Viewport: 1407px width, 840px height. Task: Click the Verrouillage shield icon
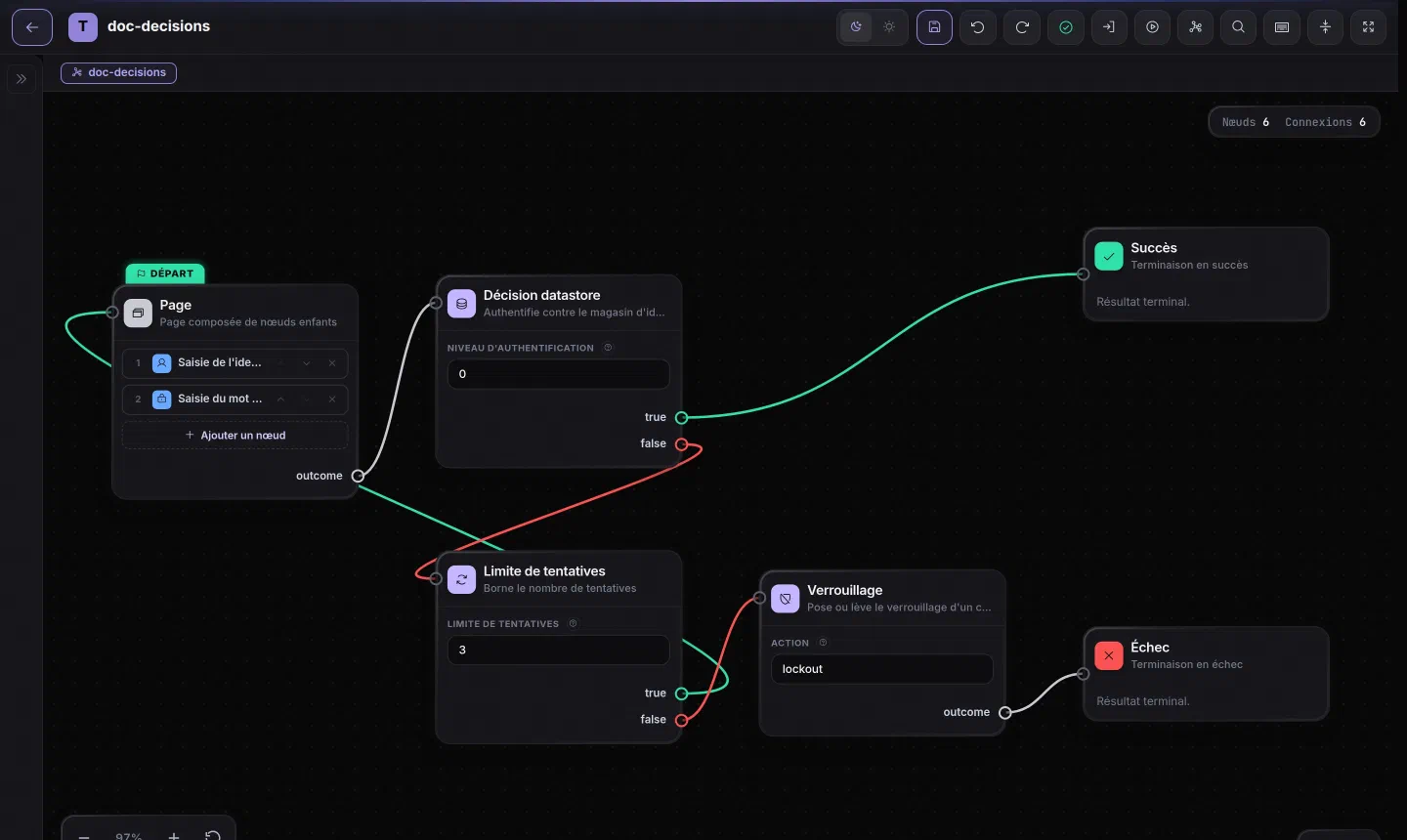tap(786, 599)
